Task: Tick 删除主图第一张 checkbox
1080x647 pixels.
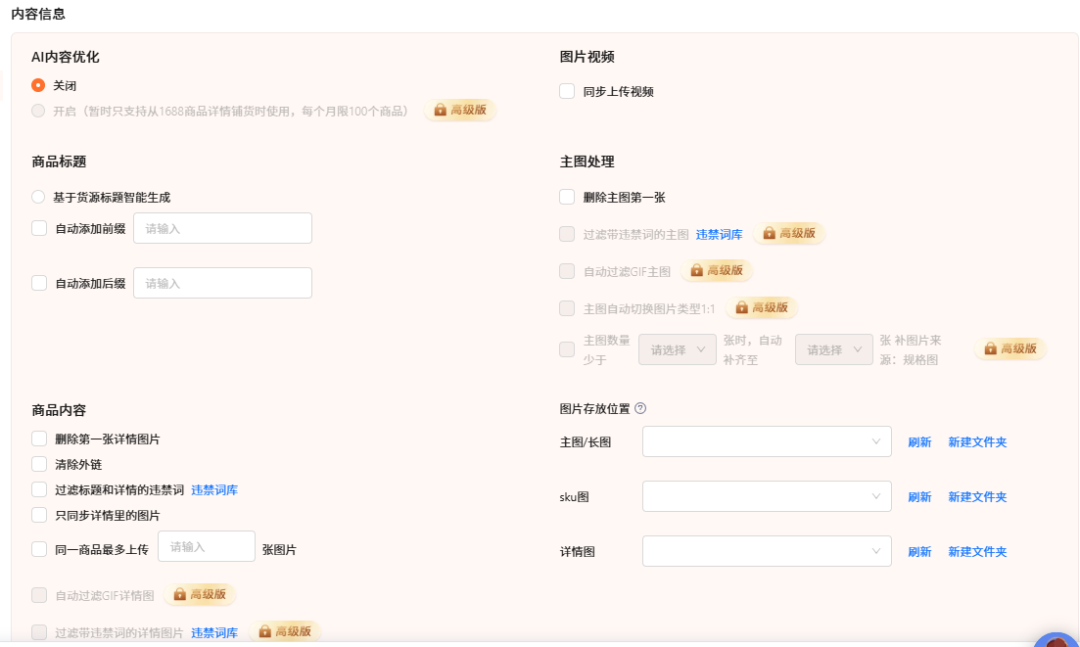Action: (x=567, y=197)
